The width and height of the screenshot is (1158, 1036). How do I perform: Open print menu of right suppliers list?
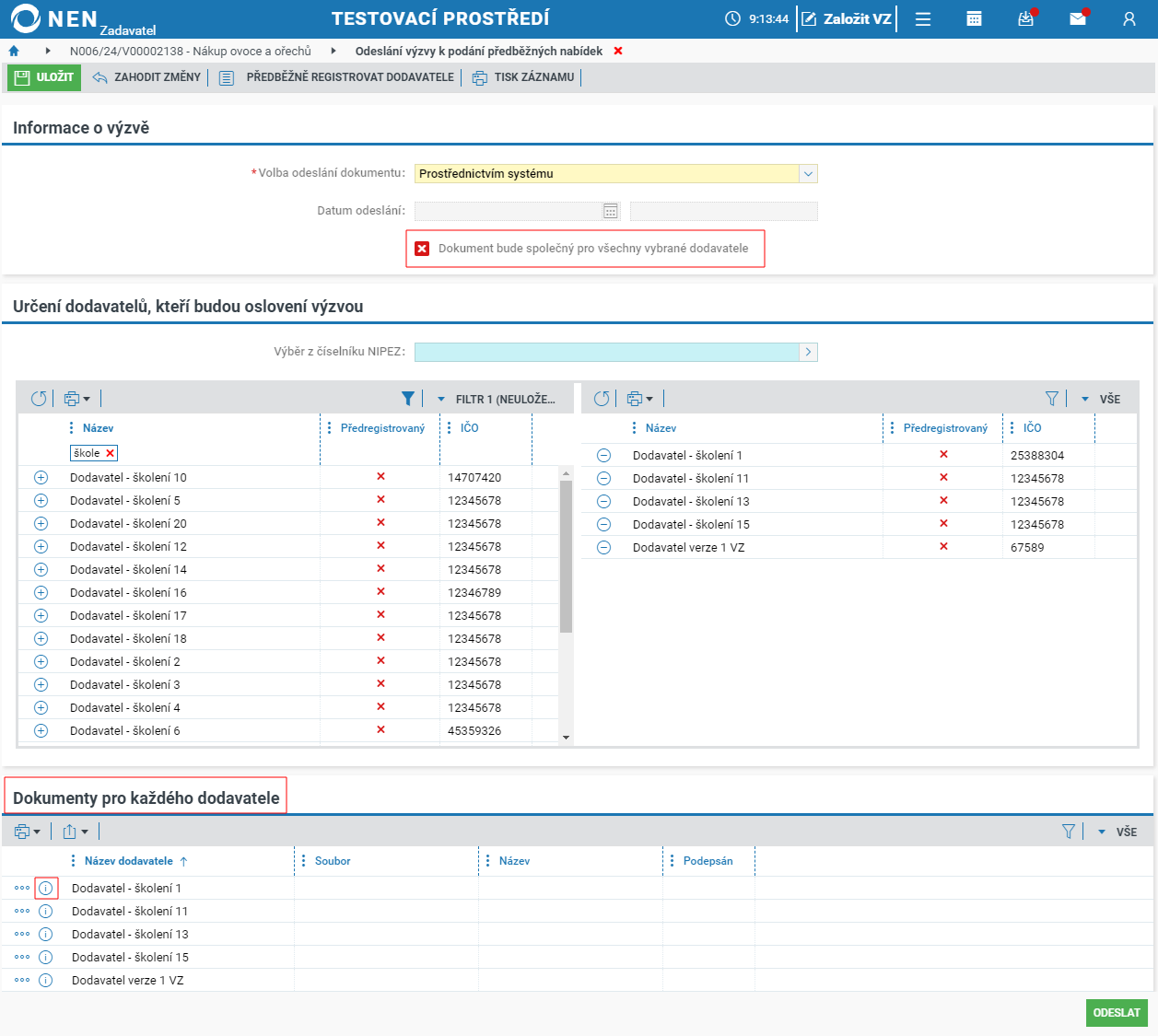point(639,399)
